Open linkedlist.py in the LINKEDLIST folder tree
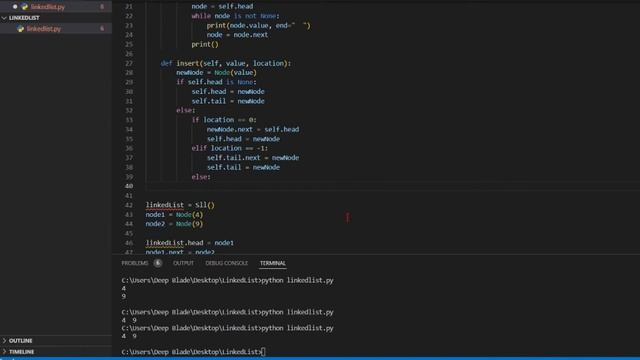 coord(44,29)
